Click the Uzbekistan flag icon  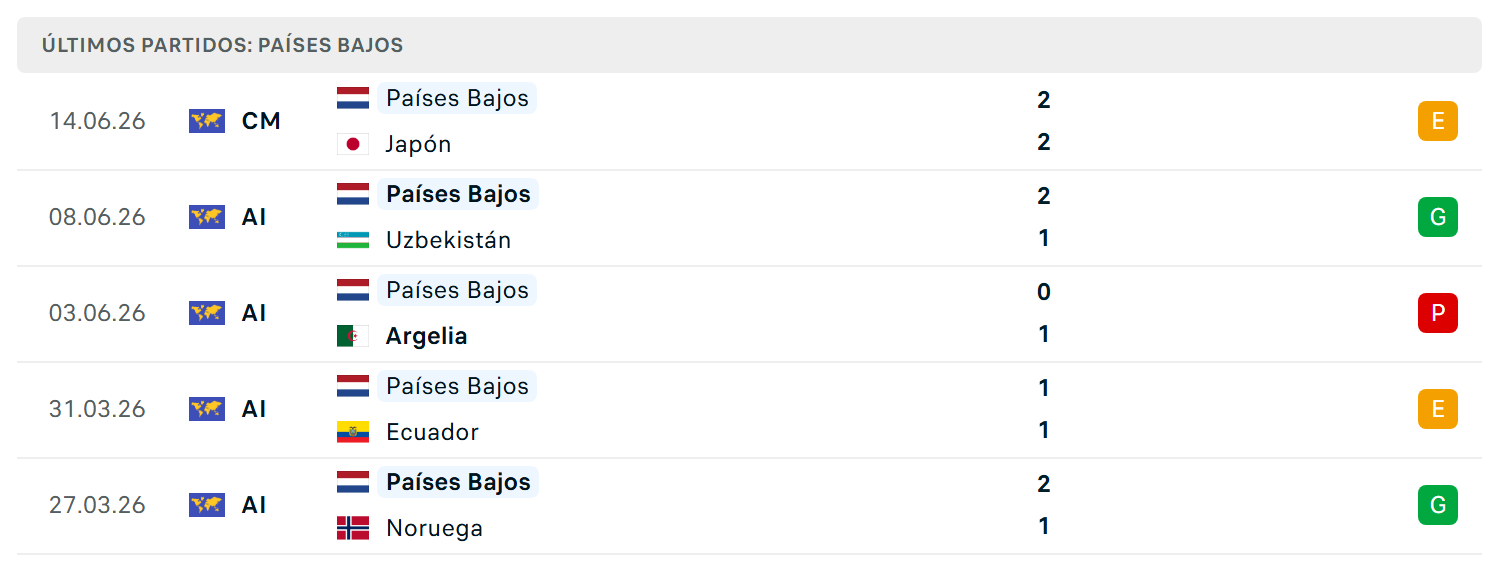click(x=353, y=240)
